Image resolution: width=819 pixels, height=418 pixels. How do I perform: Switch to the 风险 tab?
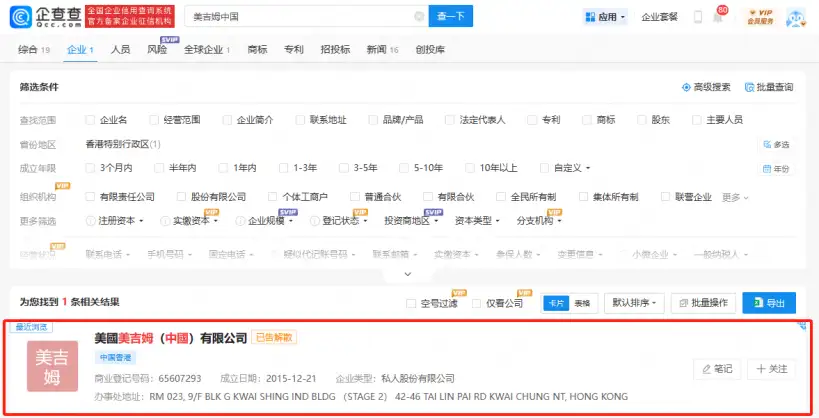point(157,49)
